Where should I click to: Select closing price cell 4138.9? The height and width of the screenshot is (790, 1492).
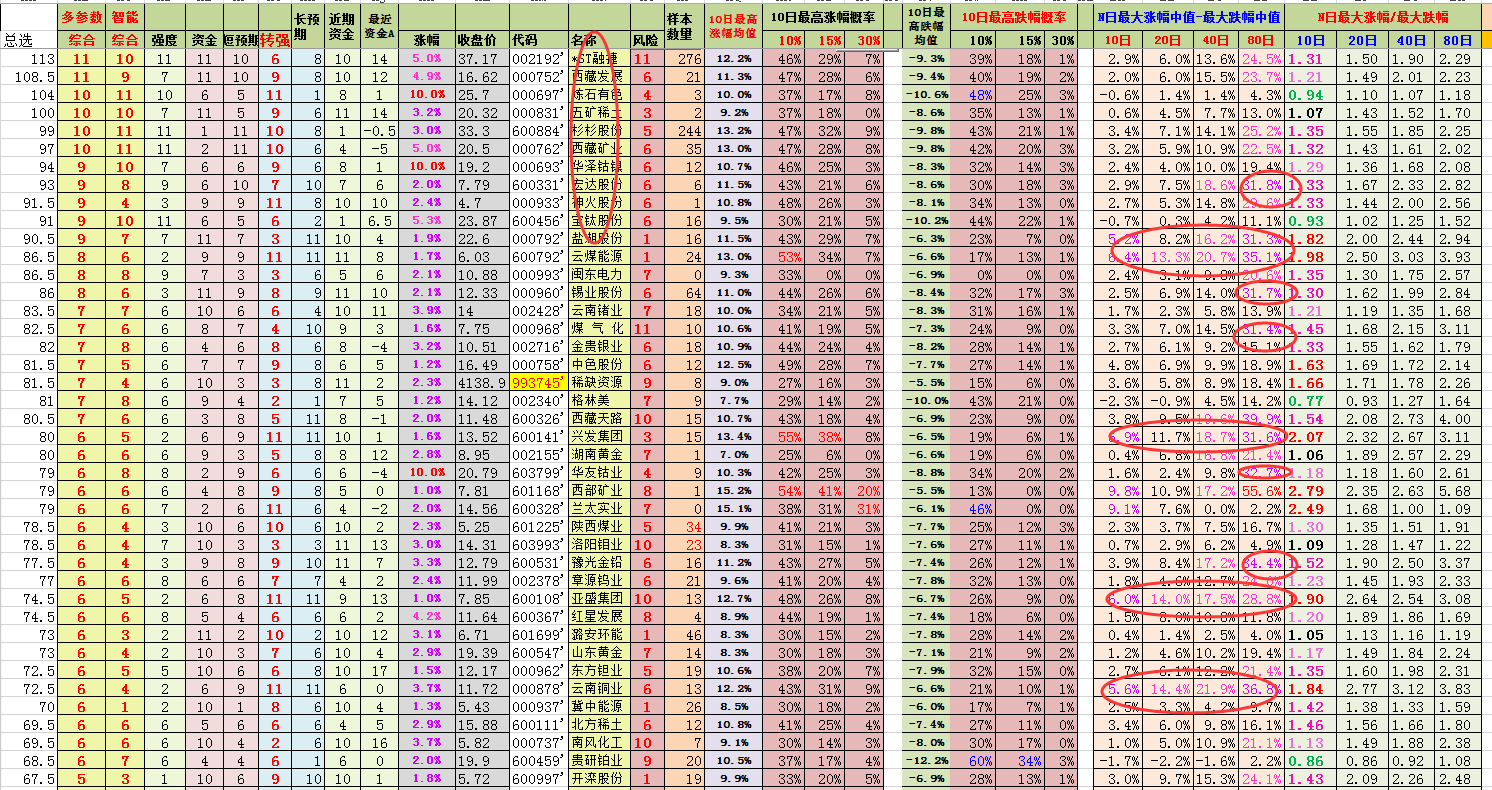click(481, 383)
